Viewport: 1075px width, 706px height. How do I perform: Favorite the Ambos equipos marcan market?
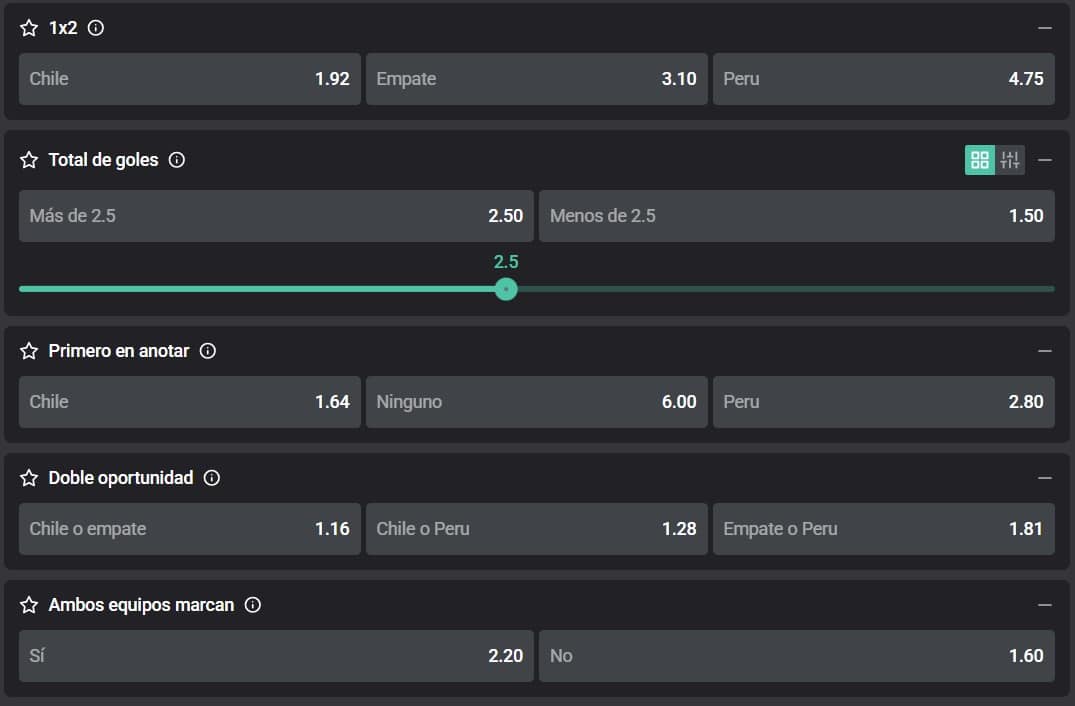point(29,605)
